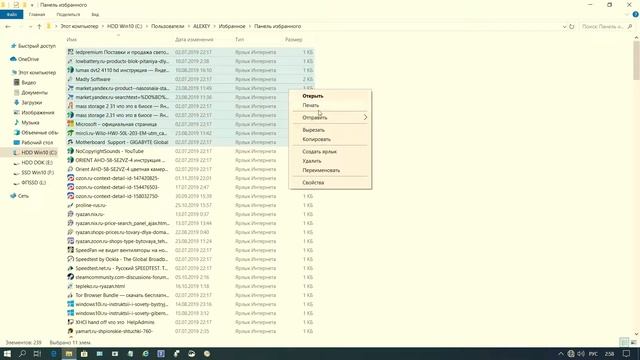Screen dimensions: 640x360
Task: Select Рабочий стол in the sidebar
Action: [37, 142]
